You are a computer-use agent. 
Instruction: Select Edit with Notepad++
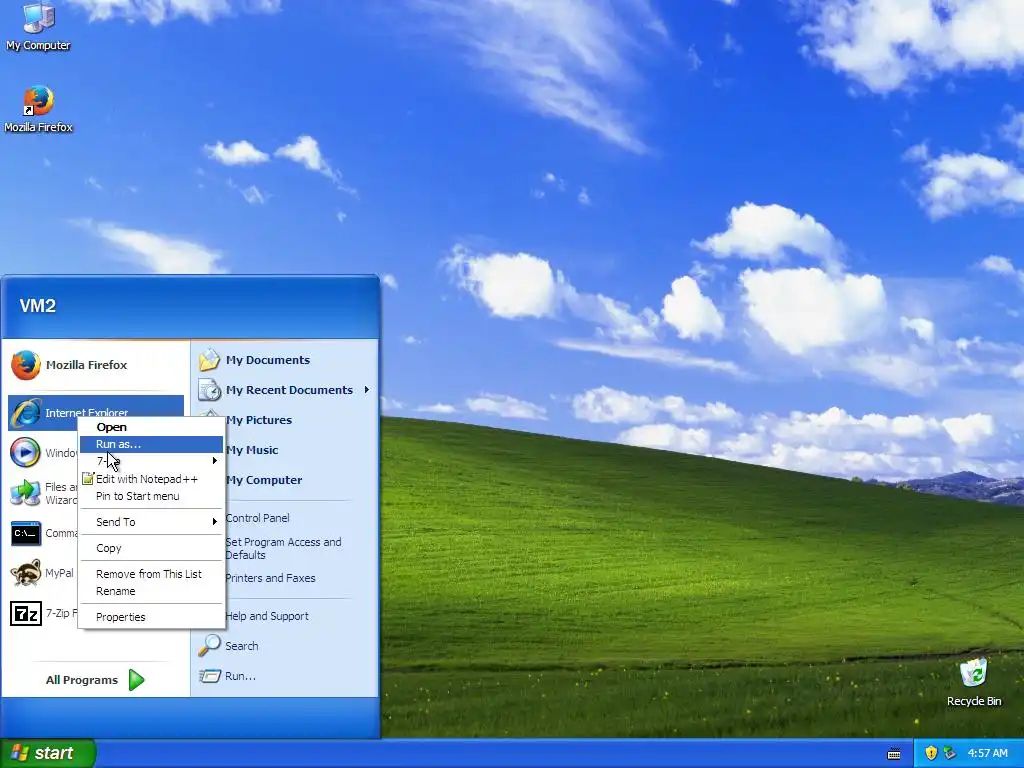152,479
